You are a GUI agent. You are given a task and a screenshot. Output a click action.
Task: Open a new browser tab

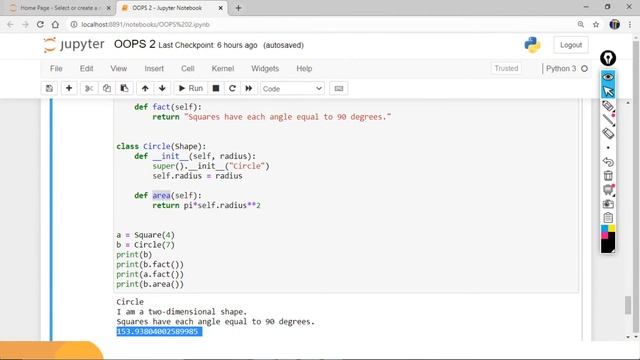click(x=238, y=8)
